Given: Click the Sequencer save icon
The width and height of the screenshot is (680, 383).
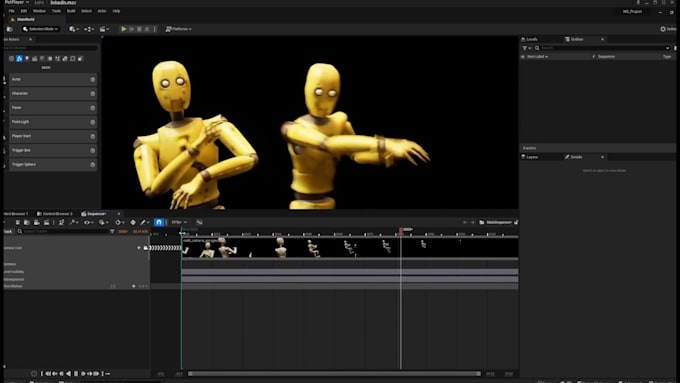Looking at the screenshot, I should click(x=18, y=223).
